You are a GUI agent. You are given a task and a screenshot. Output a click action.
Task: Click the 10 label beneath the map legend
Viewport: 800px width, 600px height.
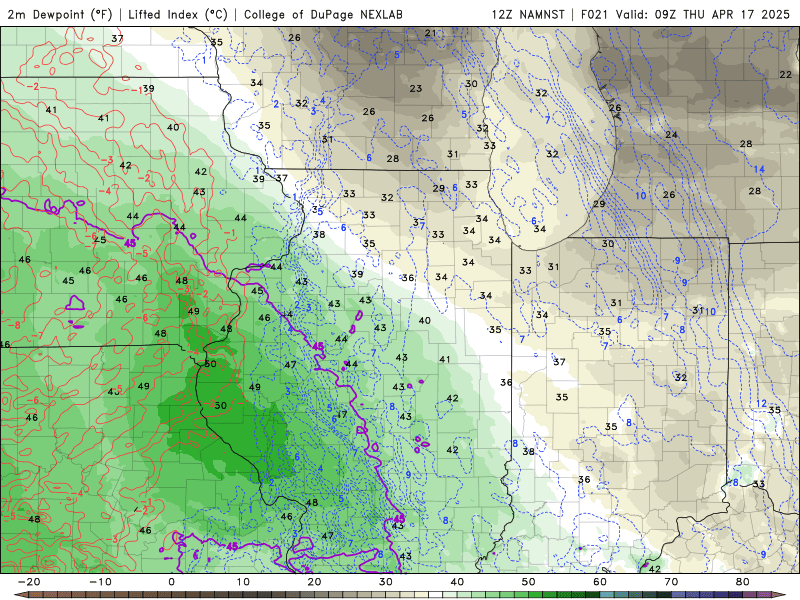coord(243,582)
